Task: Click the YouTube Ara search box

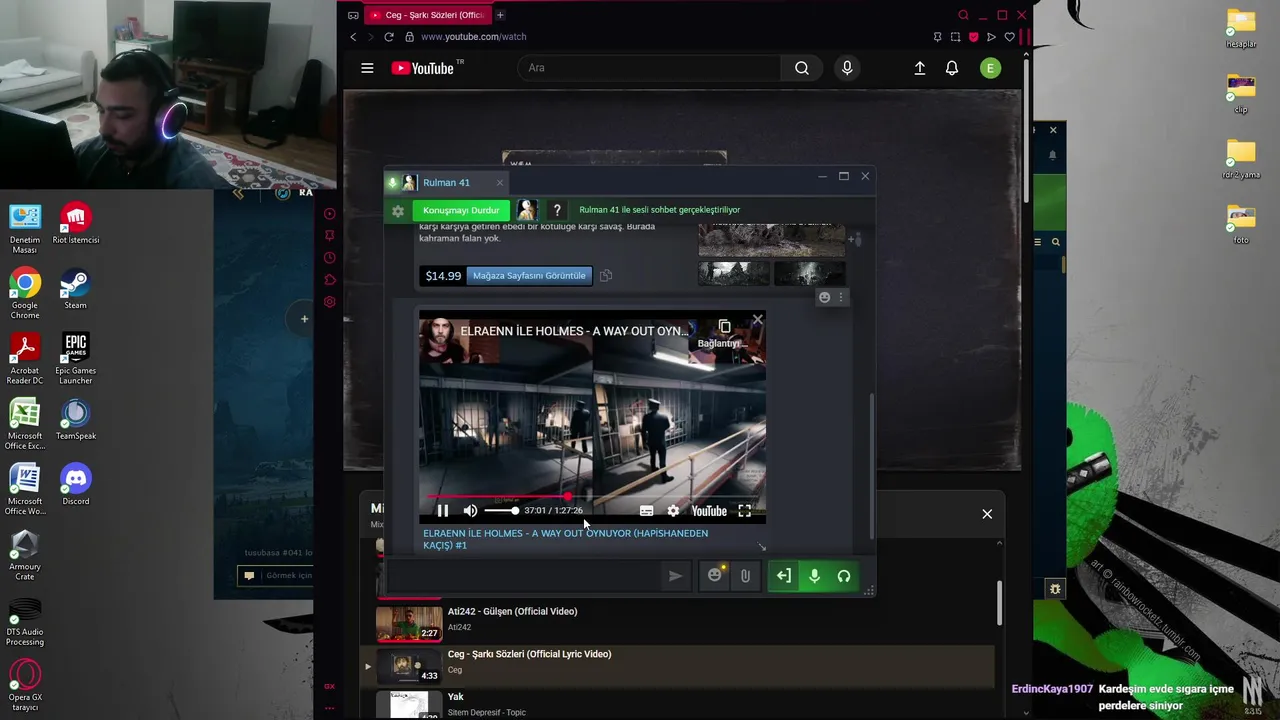Action: coord(649,68)
